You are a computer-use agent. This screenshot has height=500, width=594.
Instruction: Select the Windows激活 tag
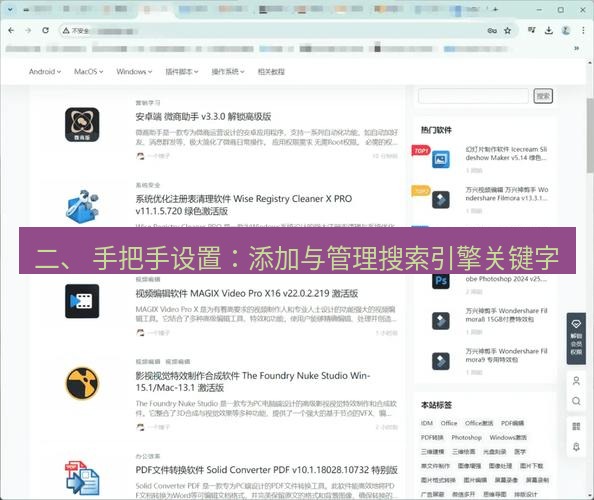tap(508, 438)
